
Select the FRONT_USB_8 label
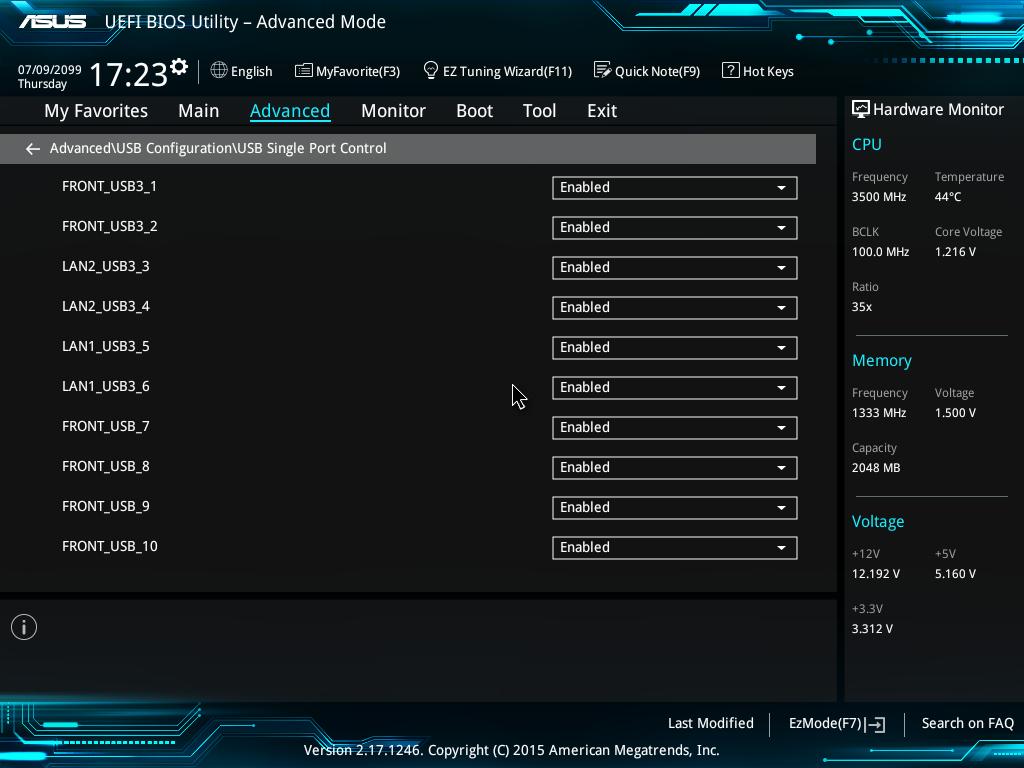point(105,466)
